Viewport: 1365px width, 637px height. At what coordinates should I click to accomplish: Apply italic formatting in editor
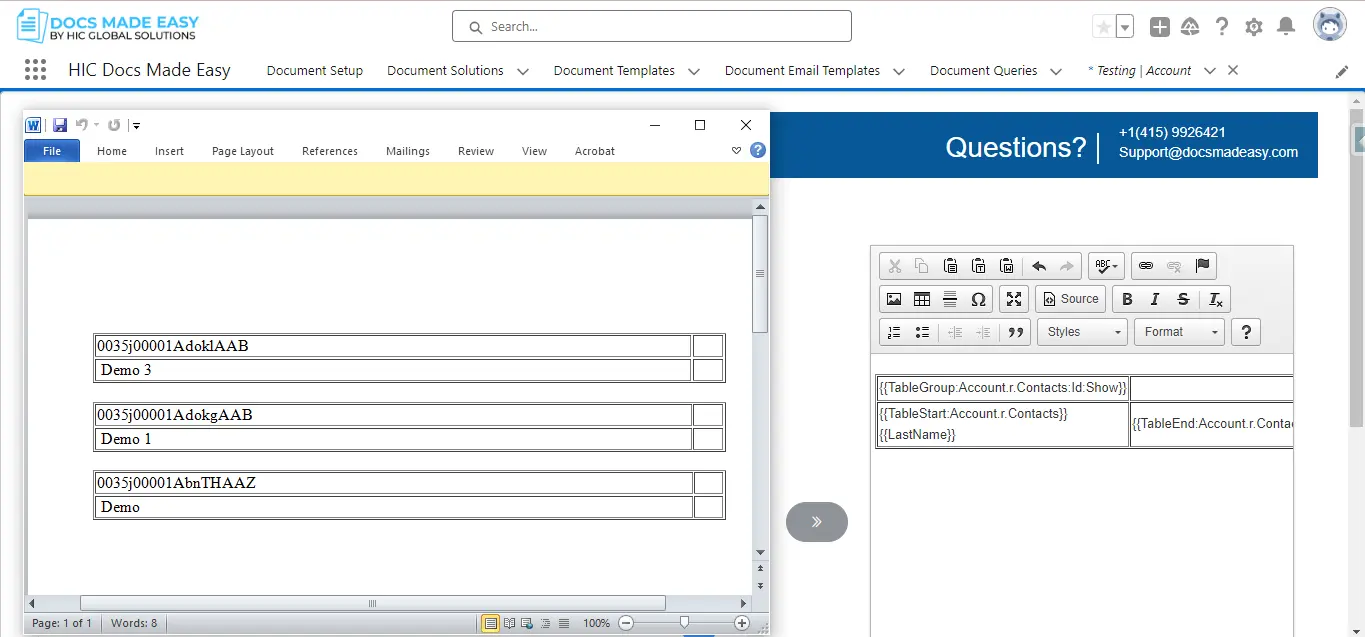(x=1155, y=299)
